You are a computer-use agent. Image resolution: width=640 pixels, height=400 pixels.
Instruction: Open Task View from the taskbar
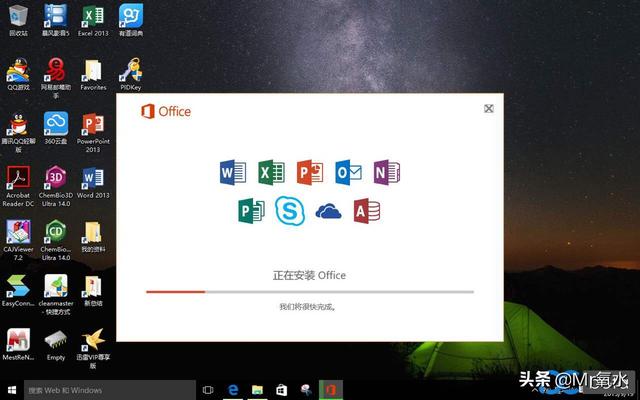pyautogui.click(x=208, y=389)
